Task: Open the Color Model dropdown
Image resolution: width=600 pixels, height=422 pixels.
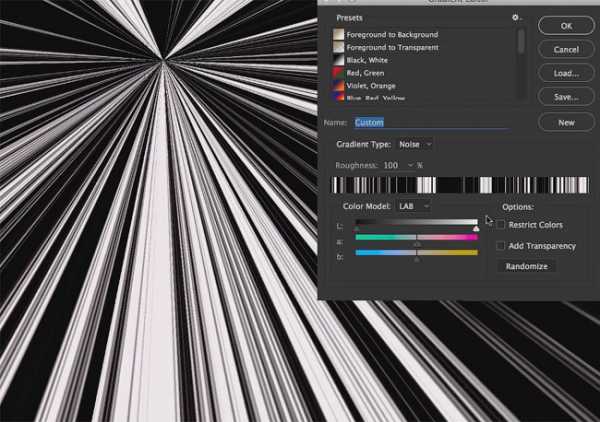Action: tap(414, 206)
